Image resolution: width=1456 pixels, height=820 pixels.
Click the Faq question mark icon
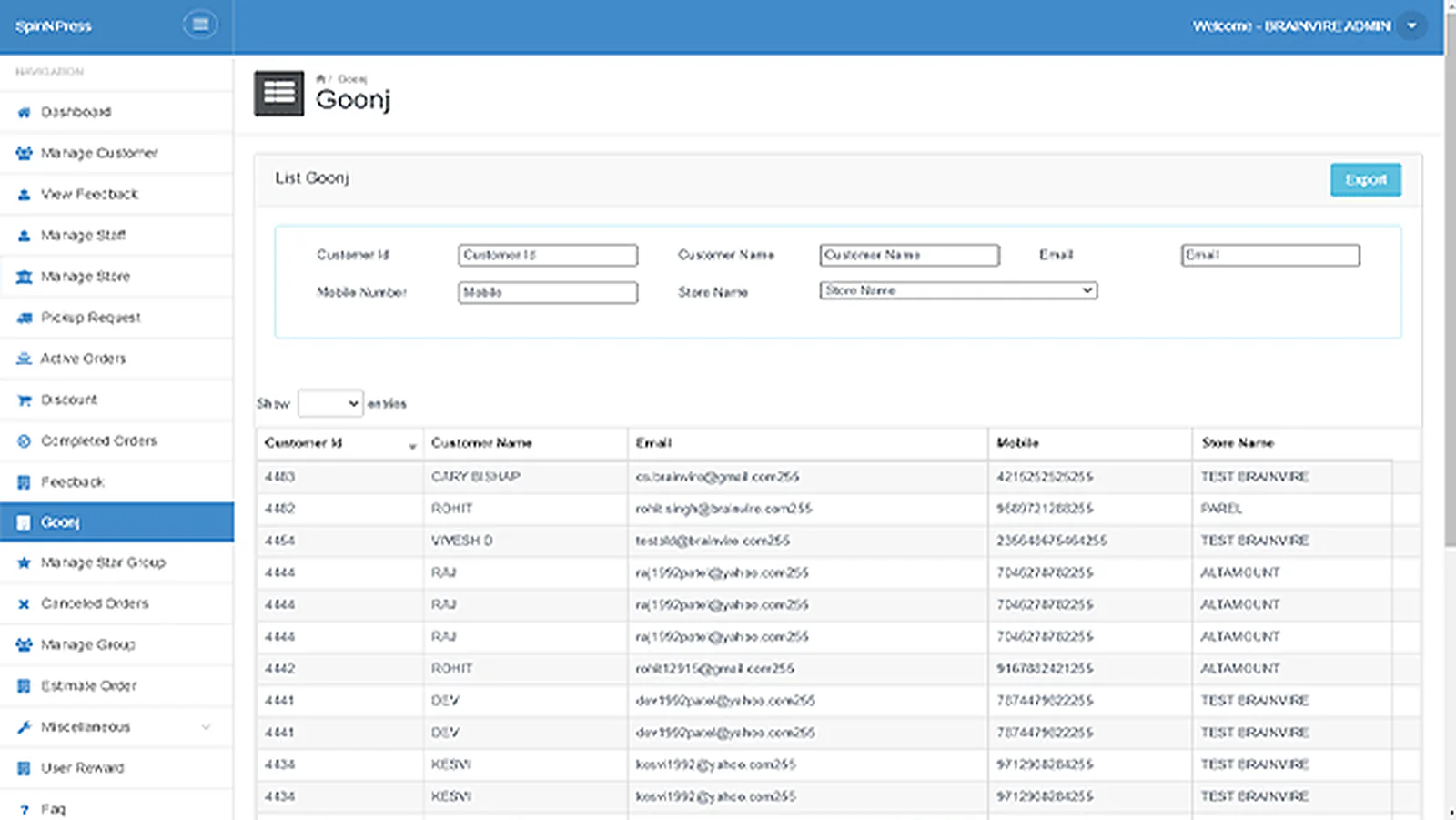click(25, 809)
